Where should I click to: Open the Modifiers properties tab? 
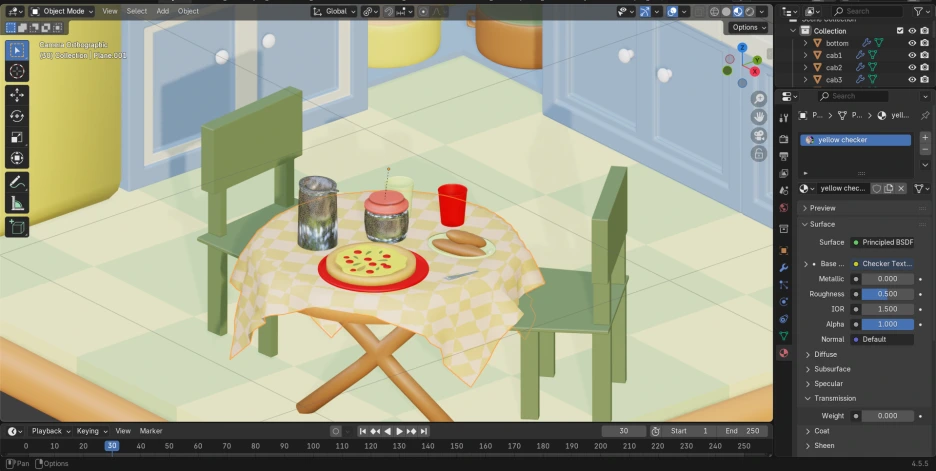pyautogui.click(x=784, y=268)
